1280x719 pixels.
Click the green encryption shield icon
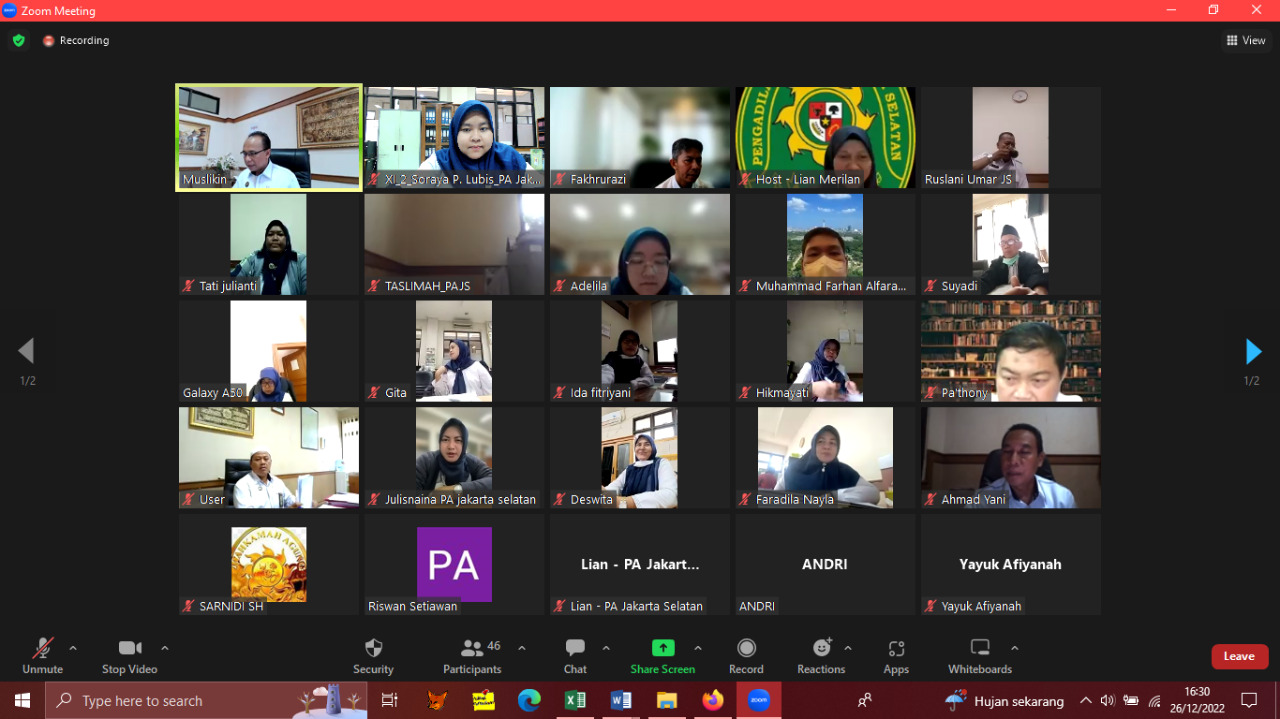tap(18, 41)
